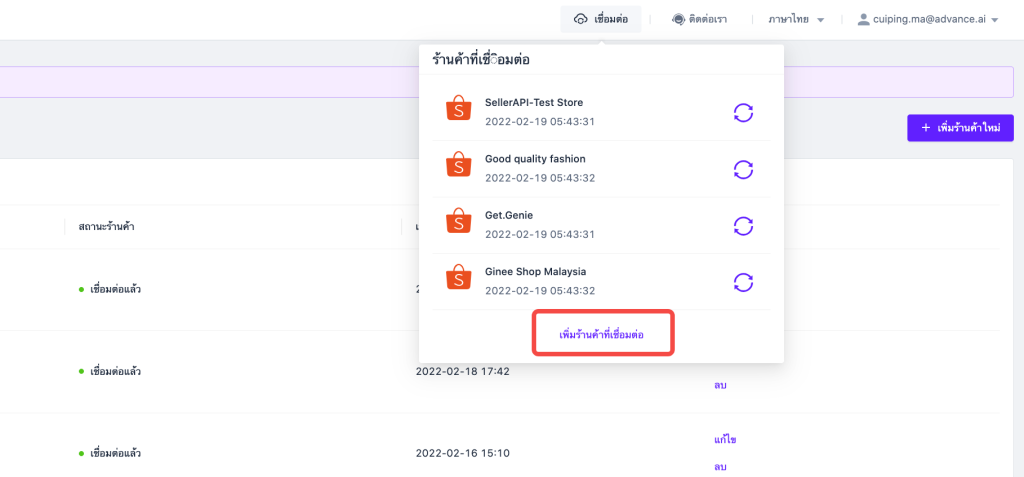Open the เชื่อมต่อ menu in header
This screenshot has width=1024, height=477.
coord(601,20)
